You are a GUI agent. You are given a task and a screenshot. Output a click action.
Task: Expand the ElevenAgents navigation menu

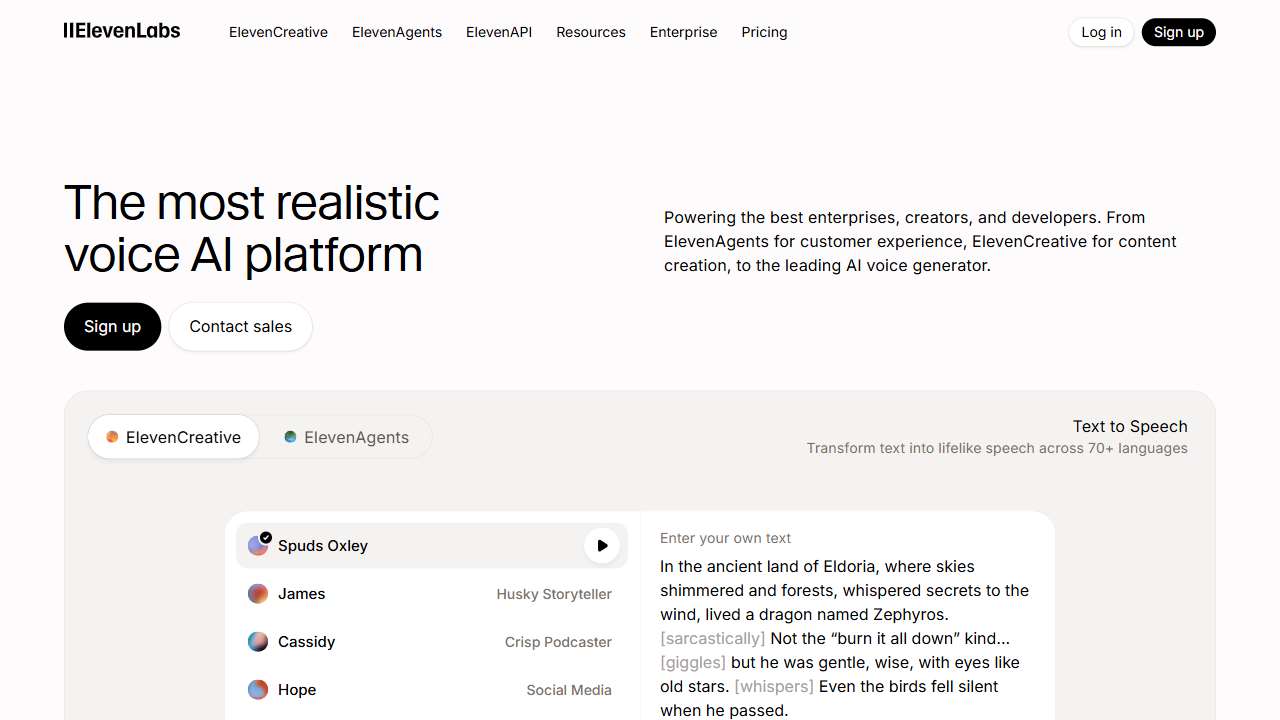397,32
